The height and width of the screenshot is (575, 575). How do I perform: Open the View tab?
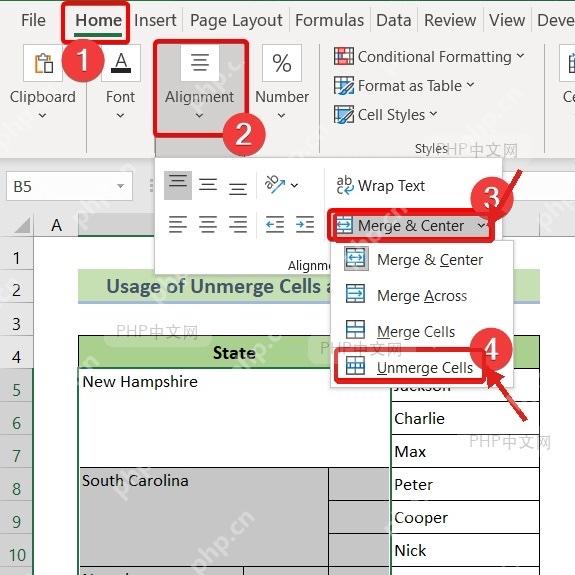507,20
